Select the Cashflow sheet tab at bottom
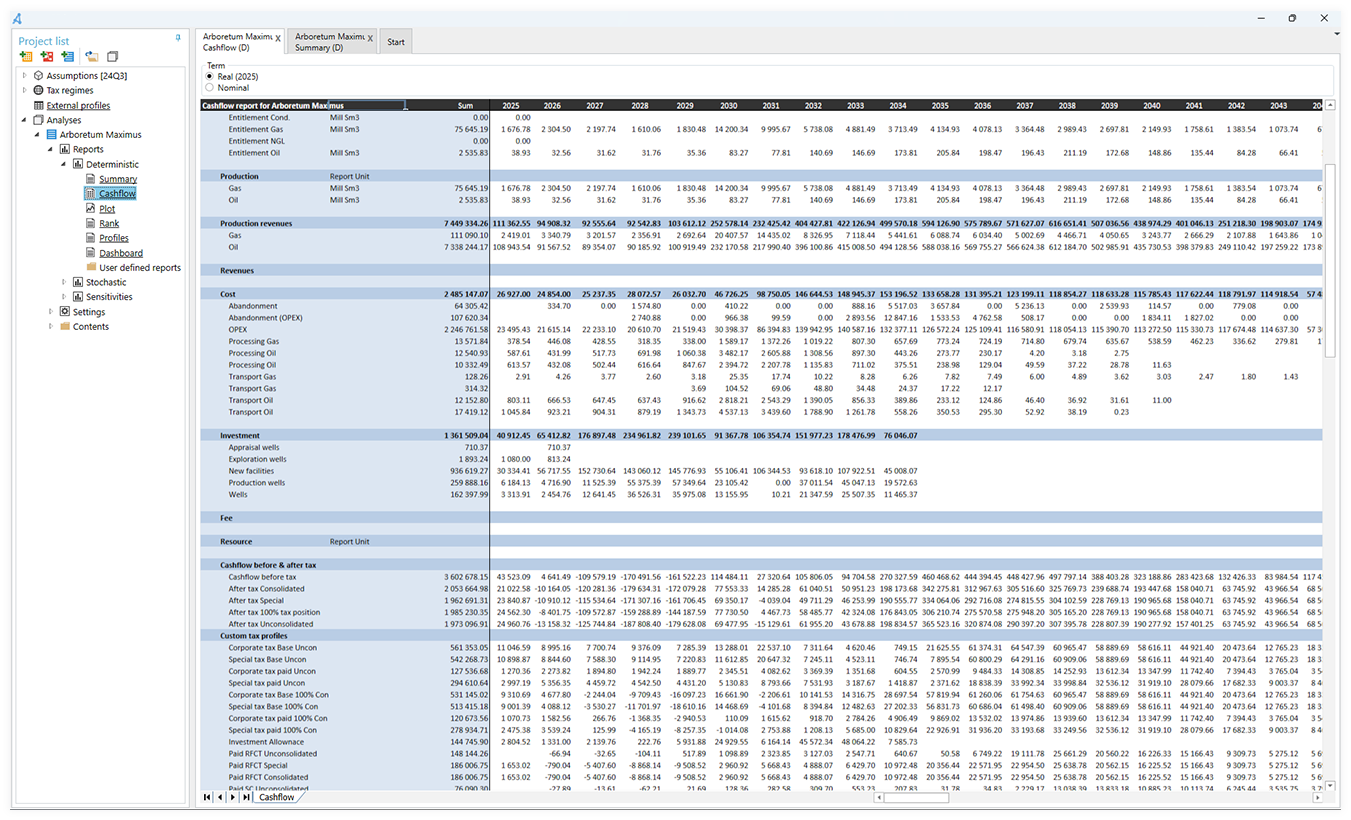 click(277, 797)
